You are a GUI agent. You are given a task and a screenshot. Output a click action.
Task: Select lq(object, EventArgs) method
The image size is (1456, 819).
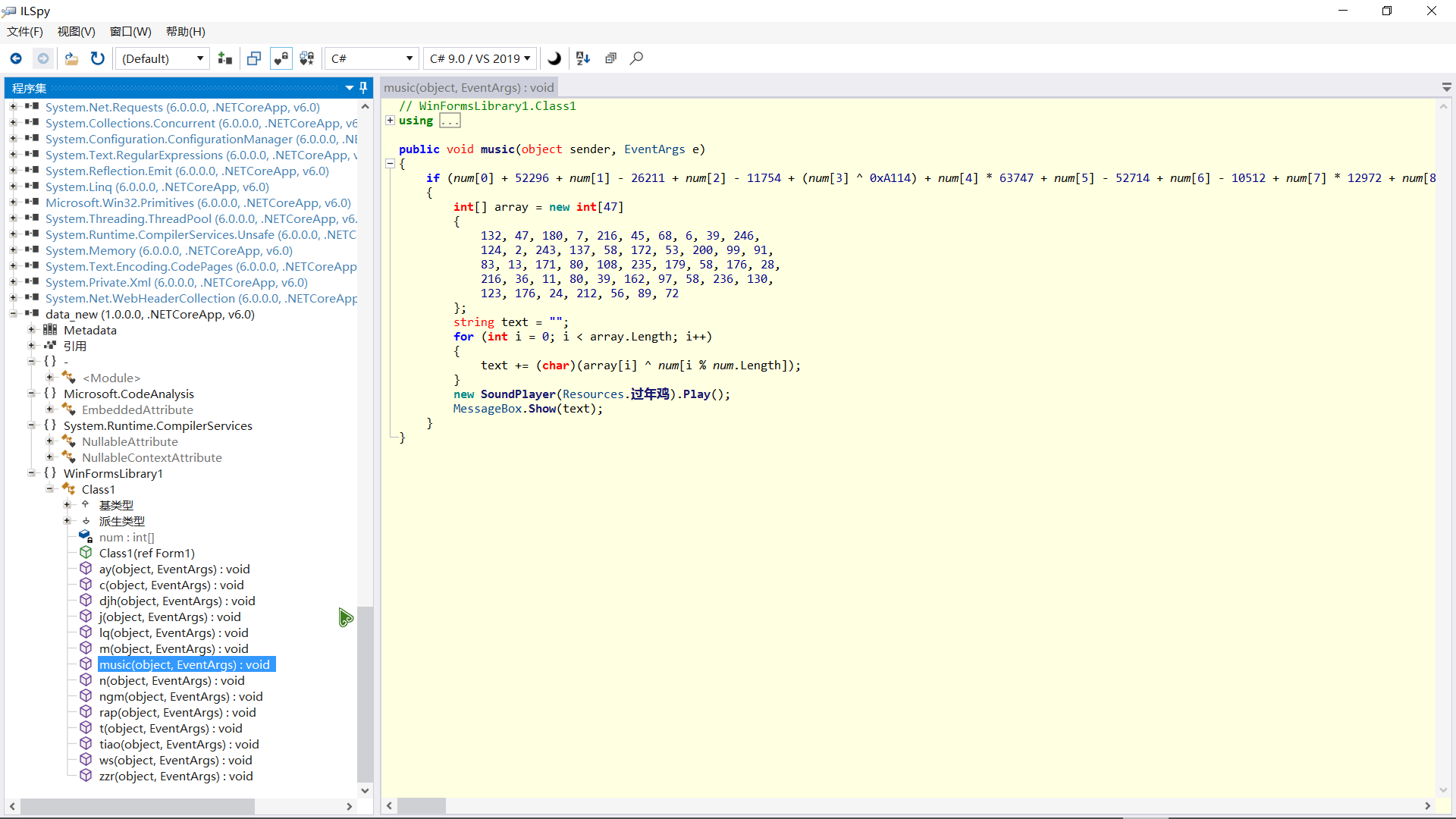click(174, 632)
